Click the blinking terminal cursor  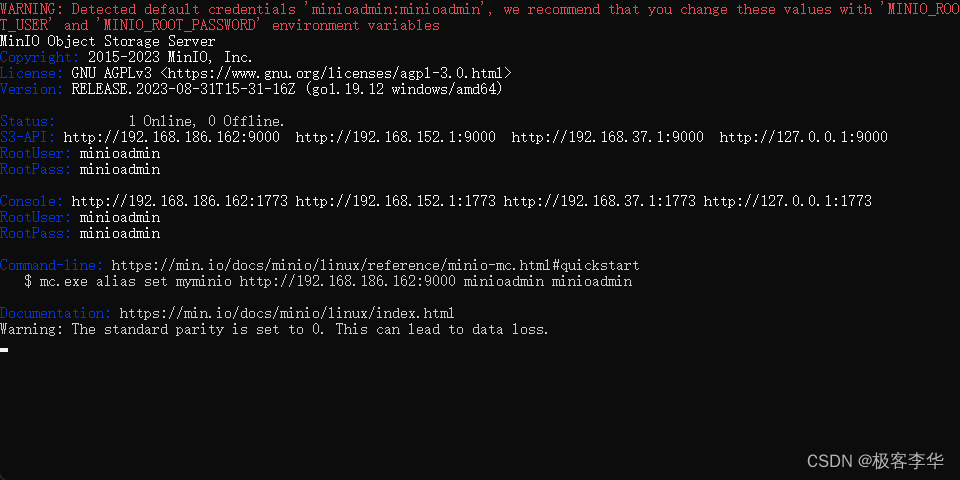click(4, 350)
